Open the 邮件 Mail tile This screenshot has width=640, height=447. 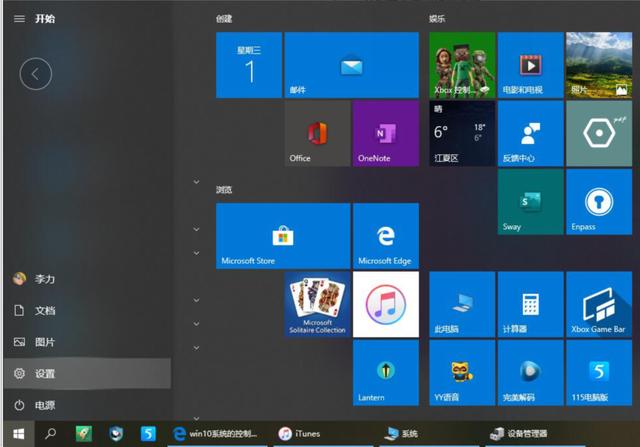coord(351,65)
